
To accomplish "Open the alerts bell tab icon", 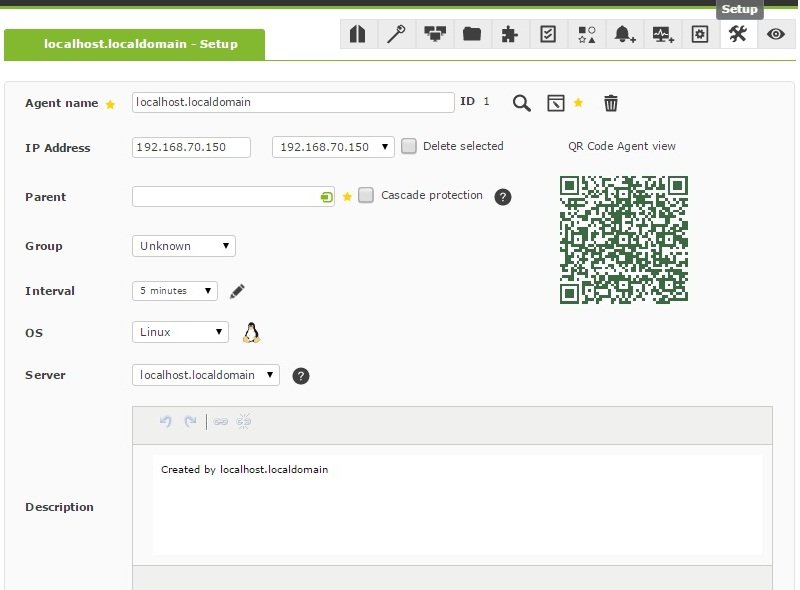I will click(624, 34).
